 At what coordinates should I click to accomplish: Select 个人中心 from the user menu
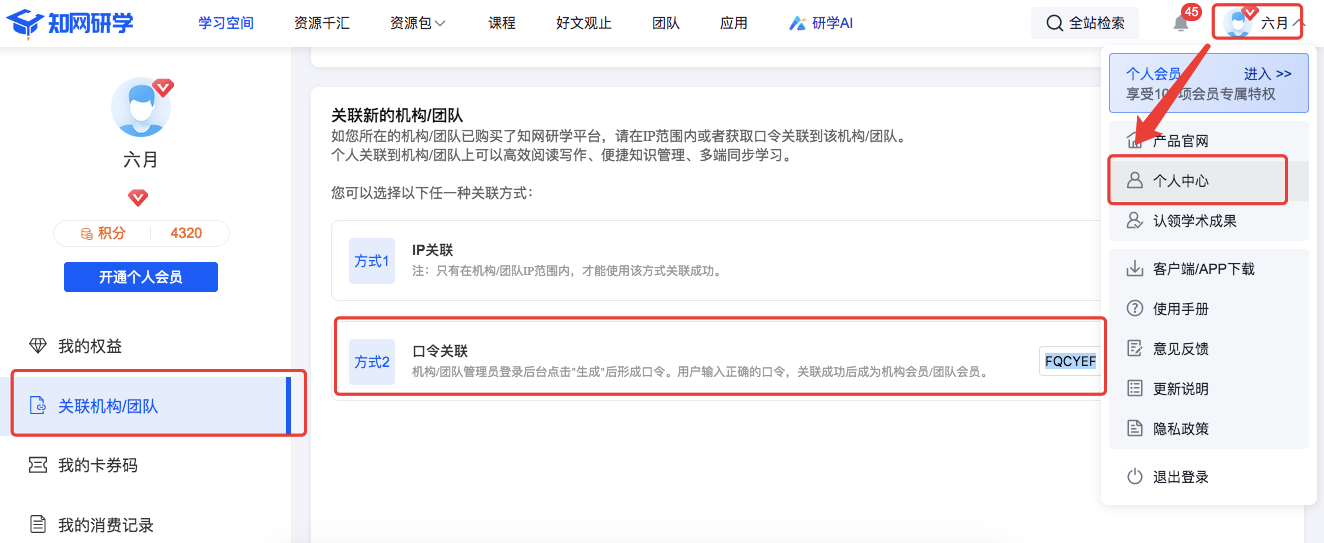pos(1181,181)
